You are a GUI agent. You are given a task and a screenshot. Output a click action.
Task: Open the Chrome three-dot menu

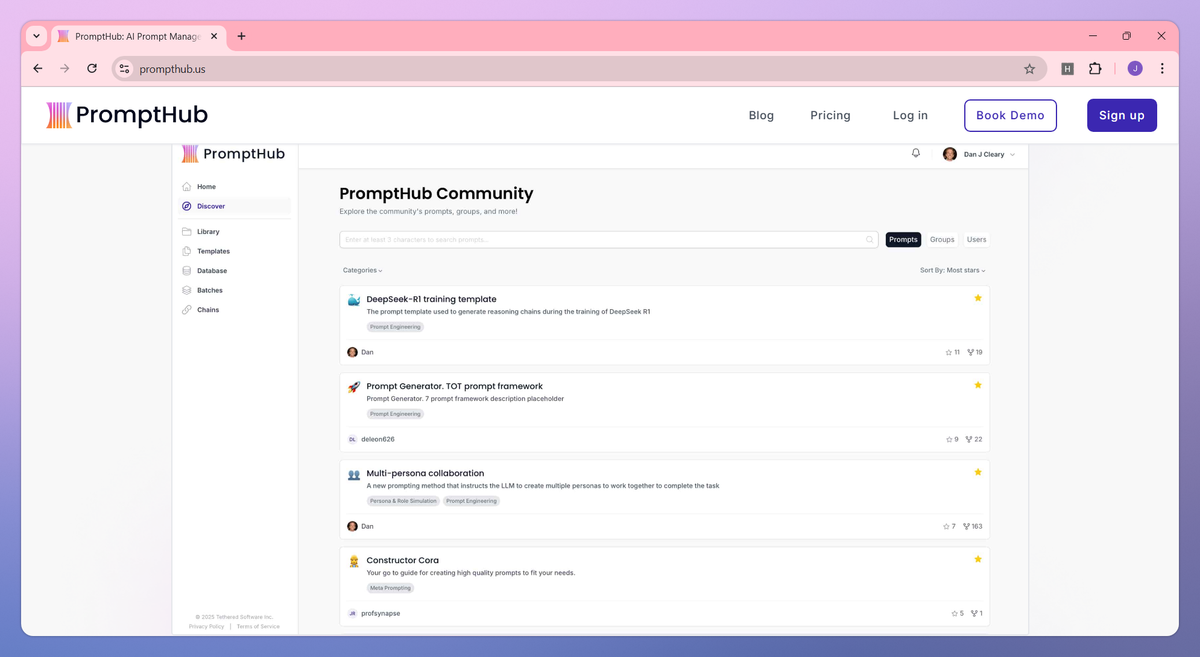(x=1162, y=69)
